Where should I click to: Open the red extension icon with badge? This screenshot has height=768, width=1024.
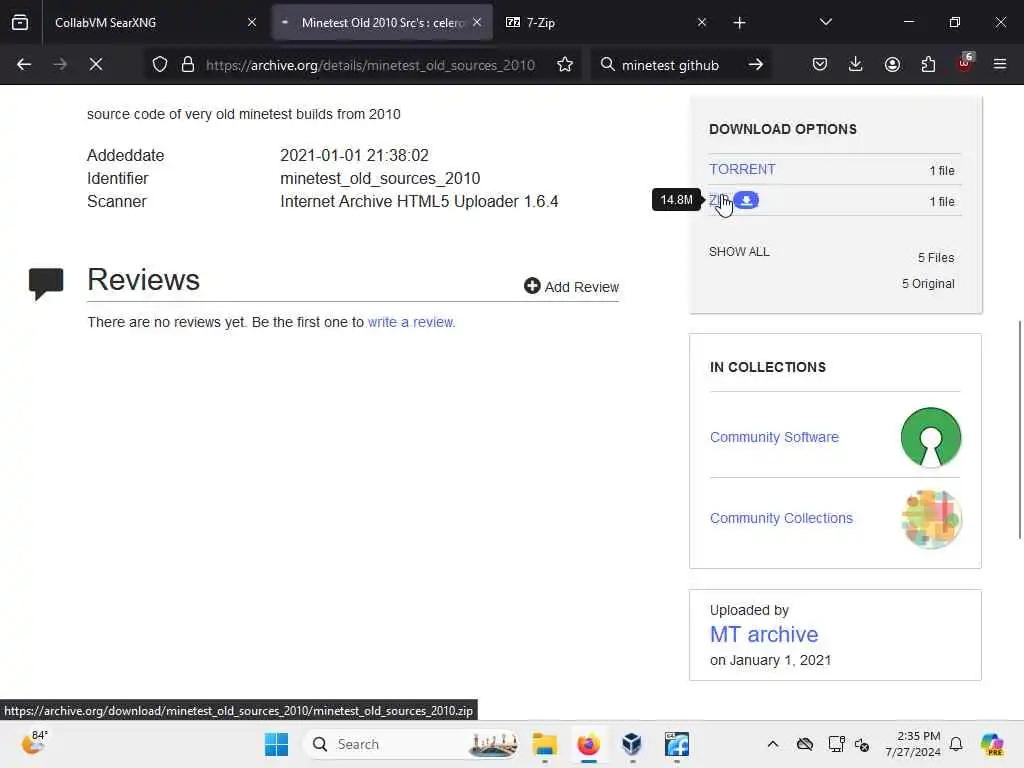(x=965, y=63)
